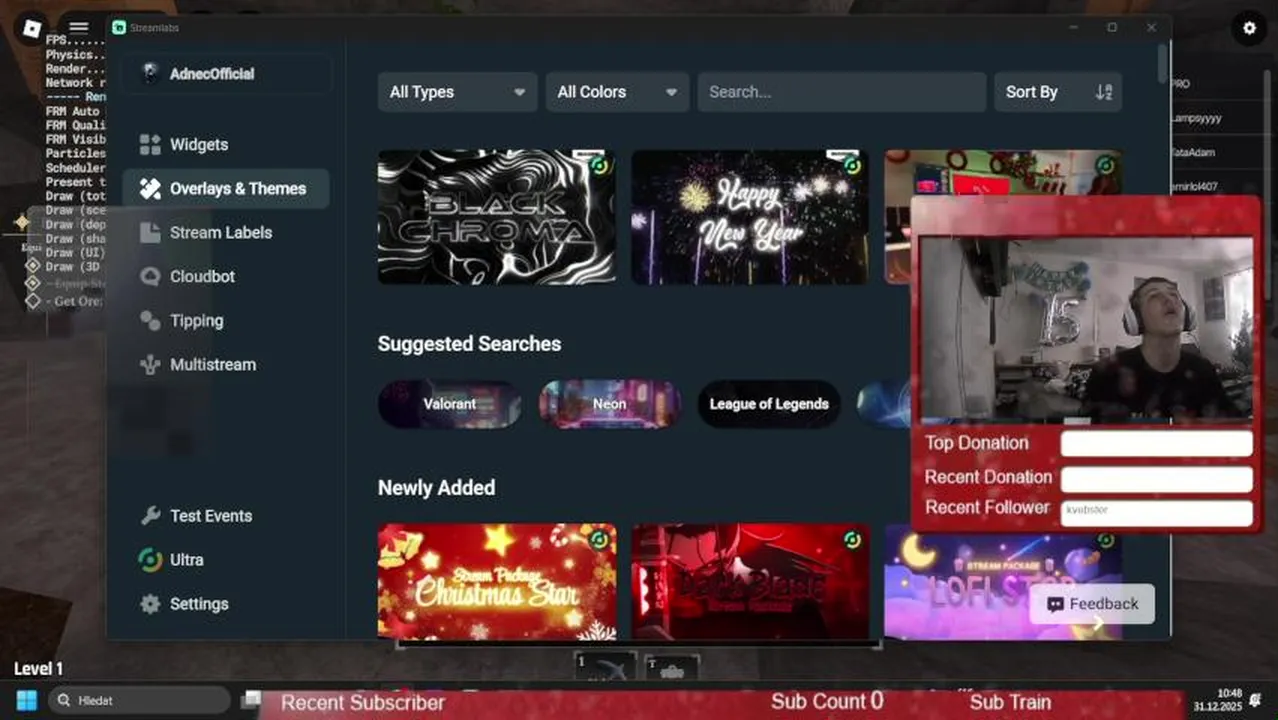The image size is (1278, 720).
Task: Expand the All Types dropdown
Action: [457, 92]
